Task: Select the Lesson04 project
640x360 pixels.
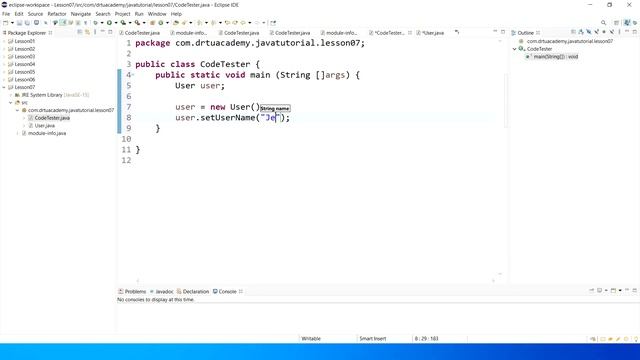Action: click(x=24, y=64)
